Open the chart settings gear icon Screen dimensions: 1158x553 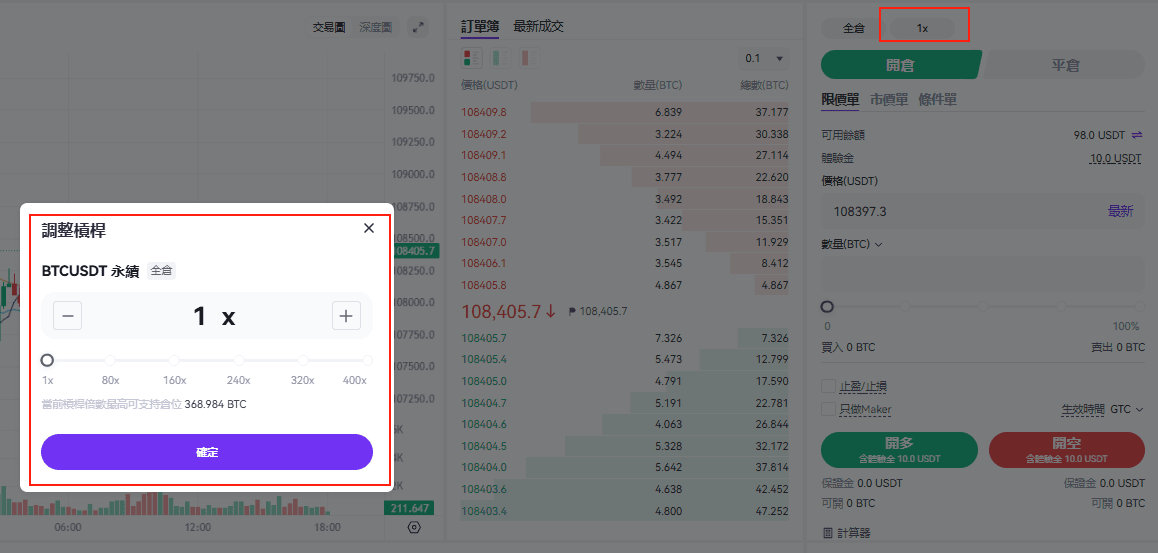click(415, 527)
